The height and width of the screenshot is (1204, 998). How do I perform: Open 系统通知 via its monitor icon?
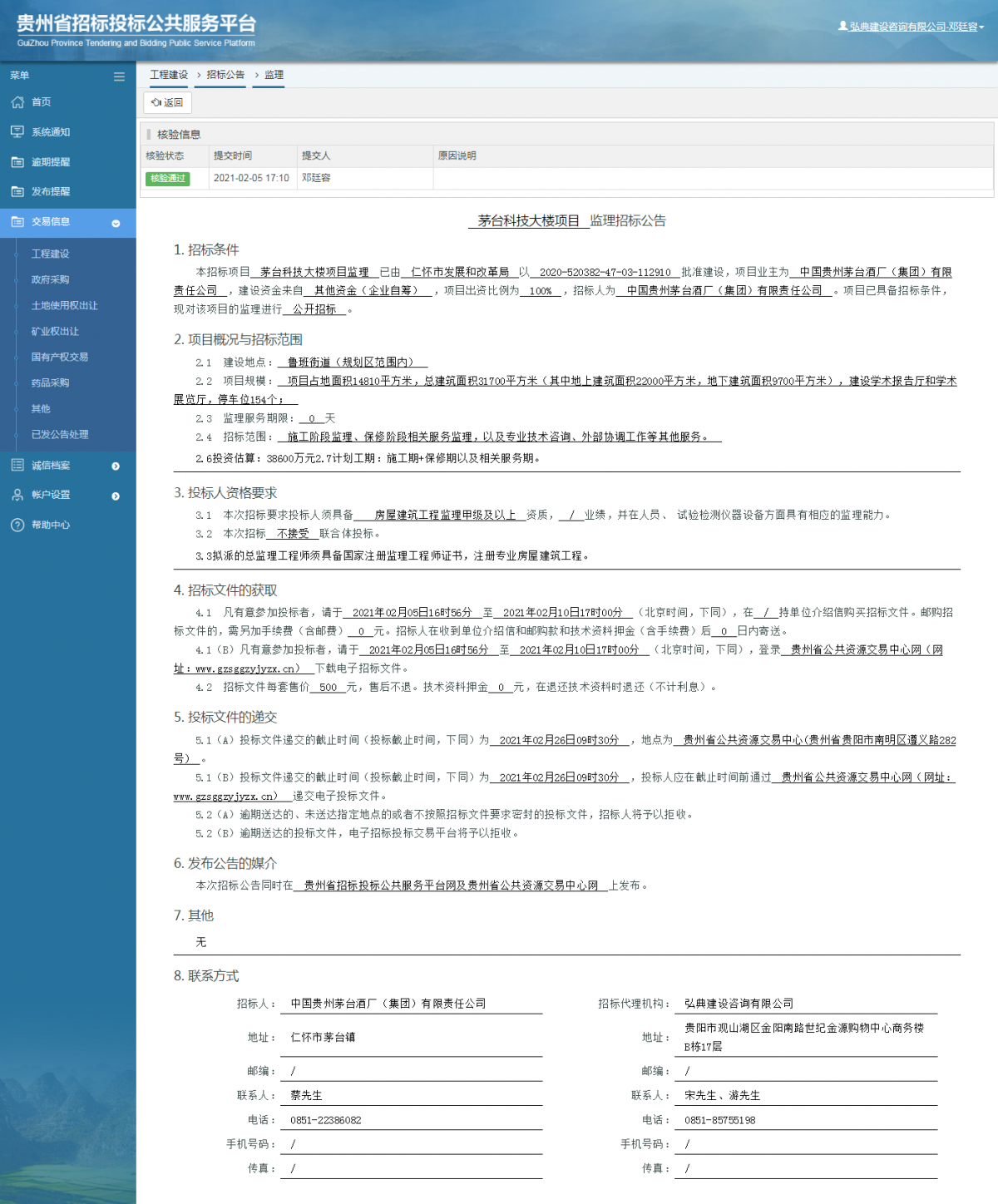pos(18,131)
